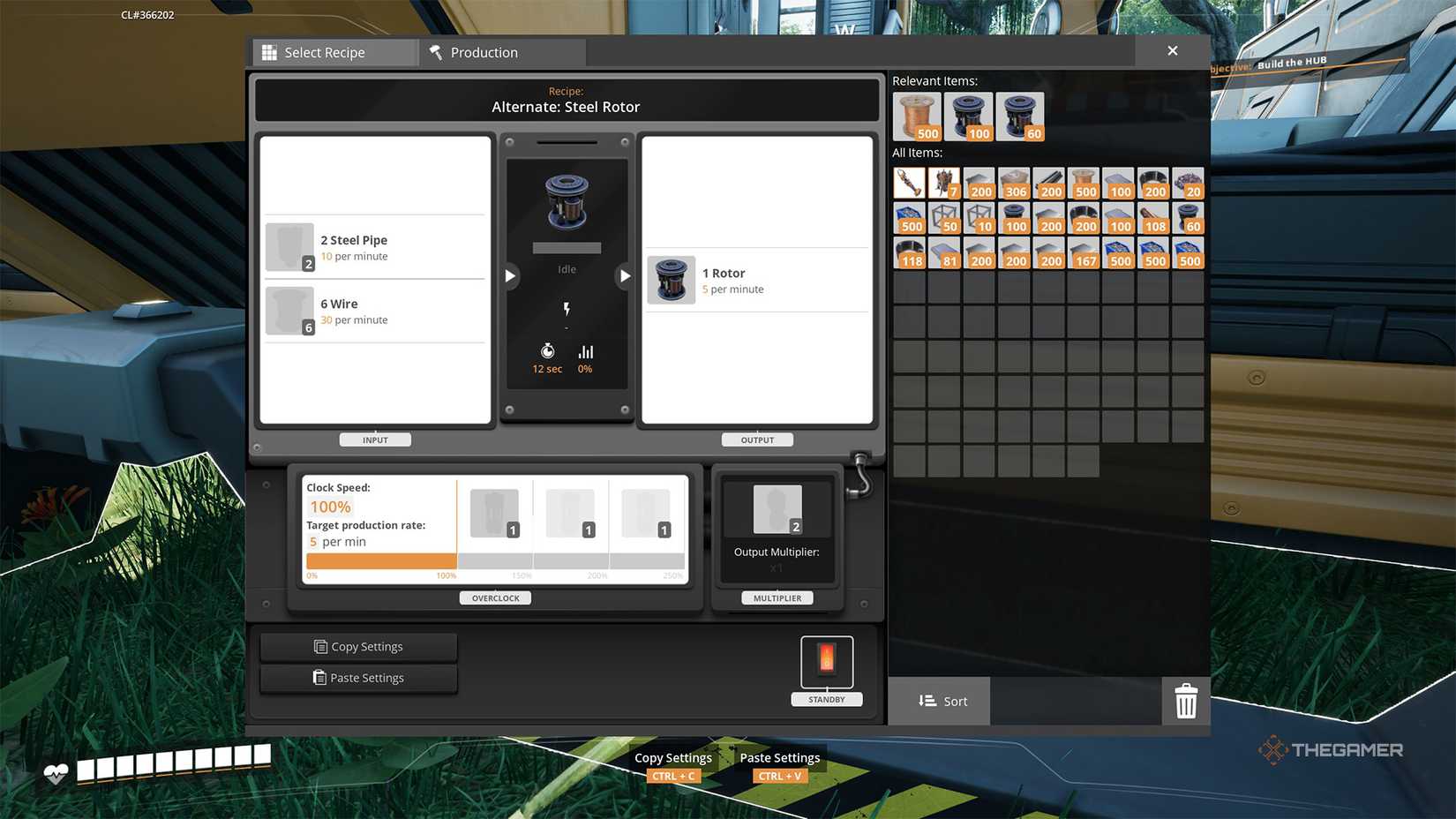Click the left arrow beside the Idle indicator
The height and width of the screenshot is (819, 1456).
[510, 276]
